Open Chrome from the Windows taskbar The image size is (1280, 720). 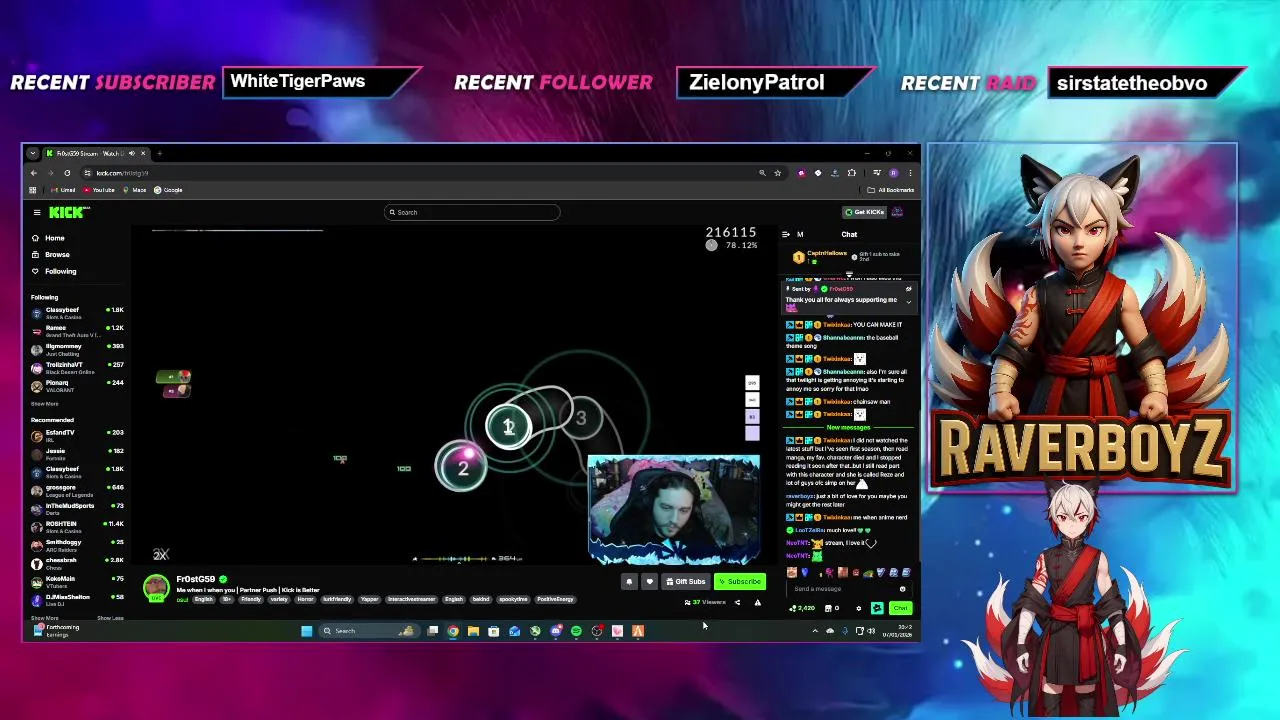pos(453,631)
